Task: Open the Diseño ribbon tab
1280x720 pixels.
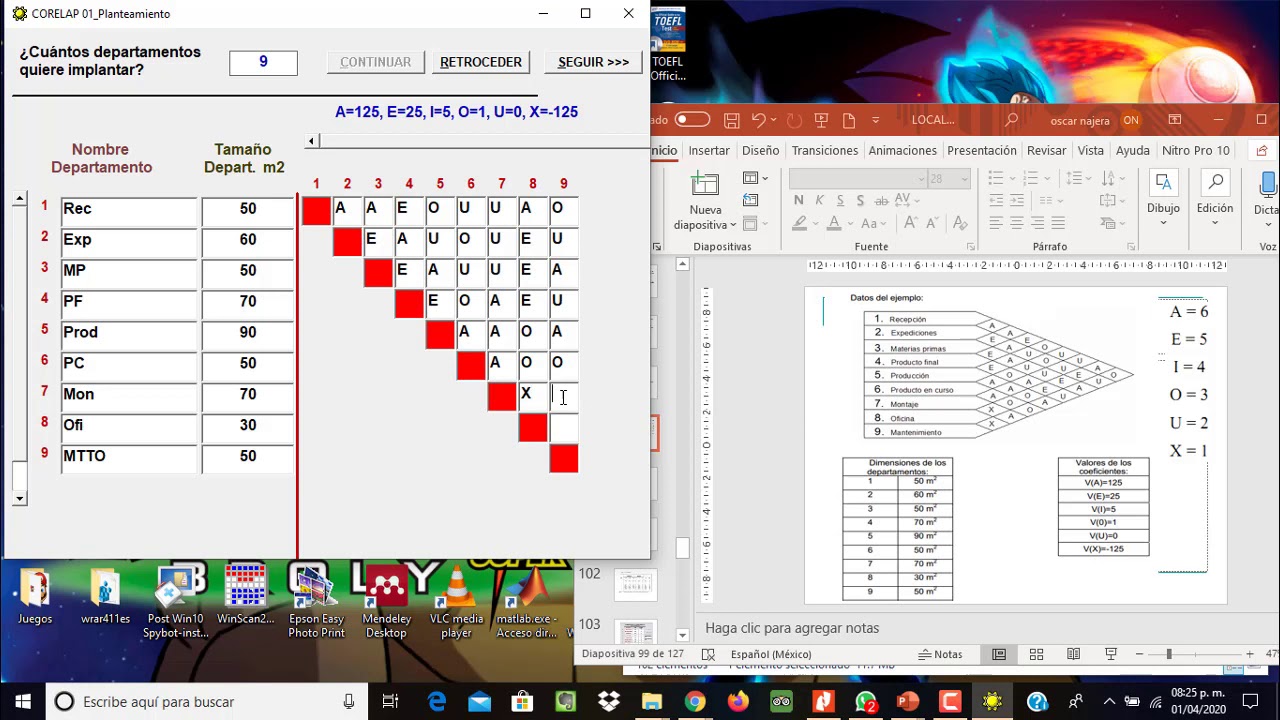Action: coord(760,151)
